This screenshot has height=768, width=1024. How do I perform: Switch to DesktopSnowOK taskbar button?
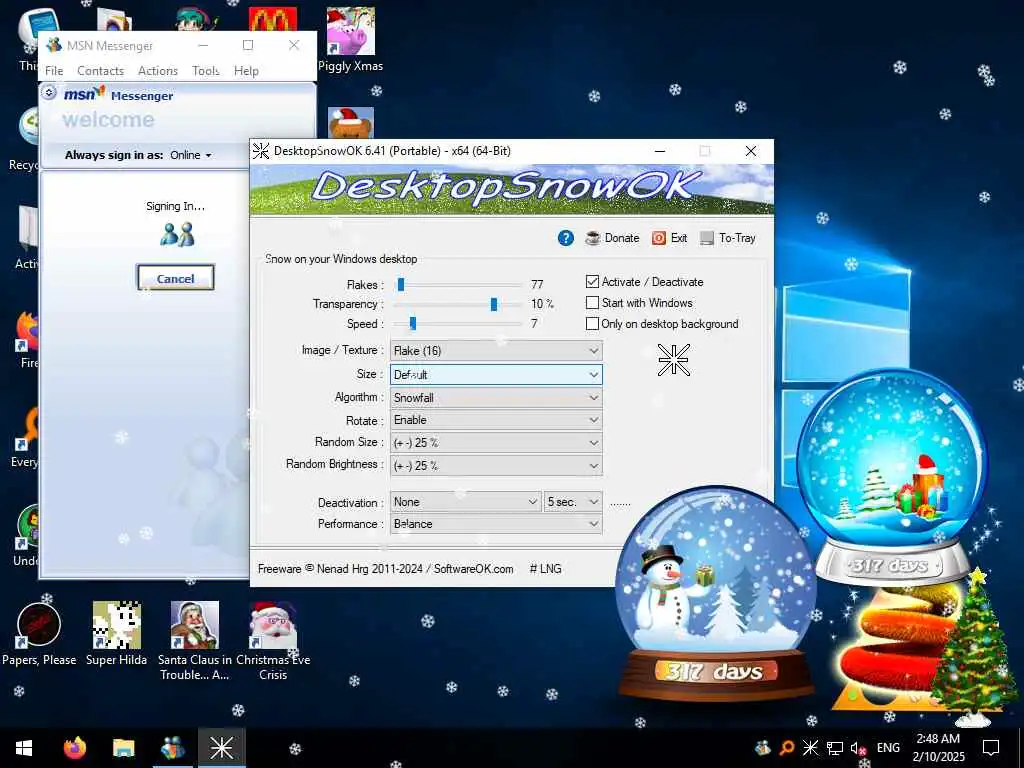222,748
